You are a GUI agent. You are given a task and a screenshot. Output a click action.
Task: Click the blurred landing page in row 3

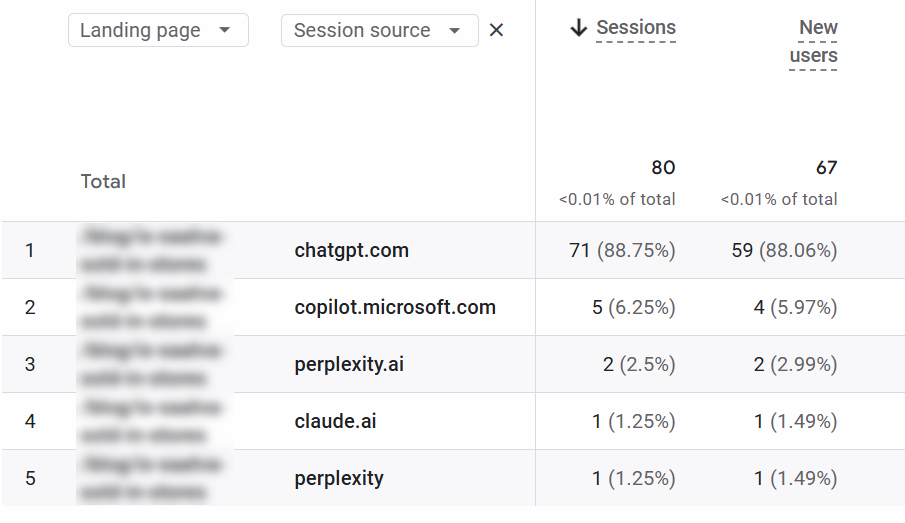pos(153,364)
